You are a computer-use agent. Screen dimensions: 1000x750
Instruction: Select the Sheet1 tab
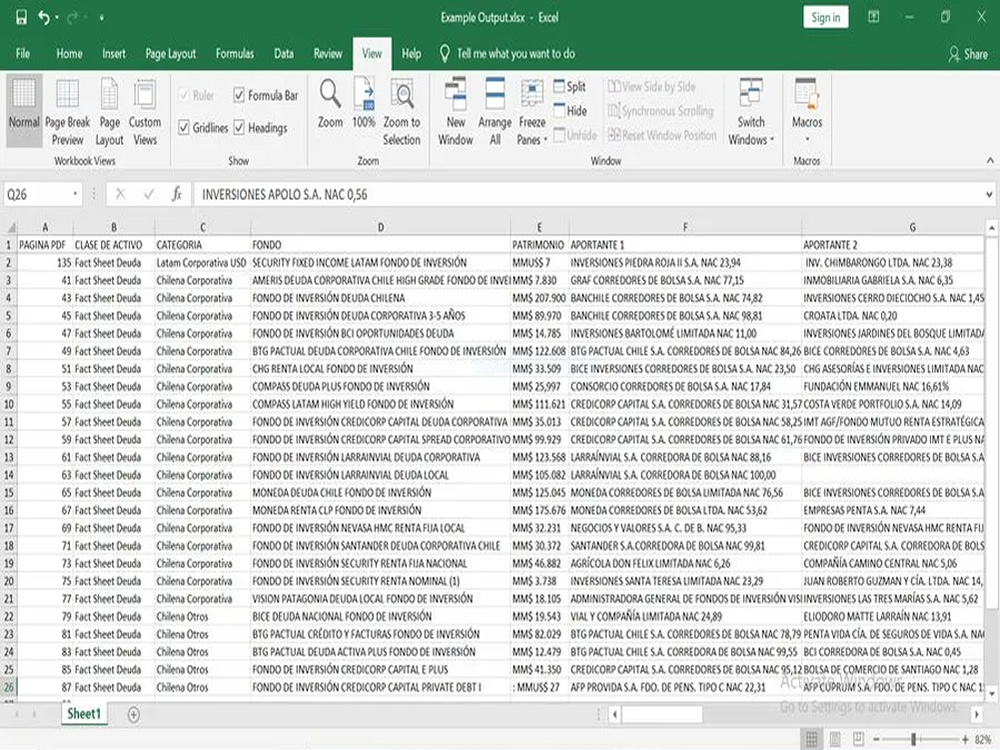[x=84, y=714]
